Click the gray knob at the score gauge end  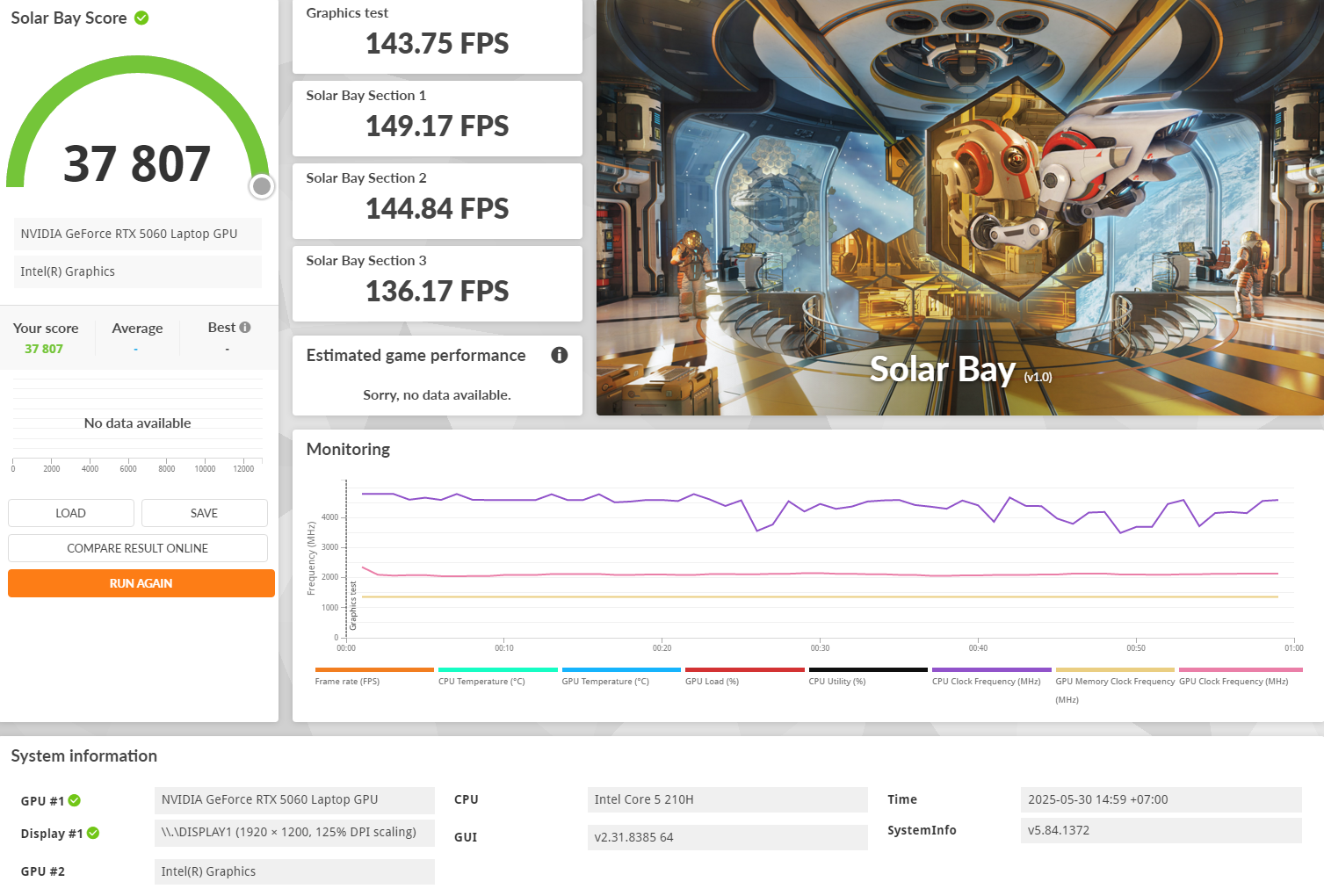click(261, 186)
